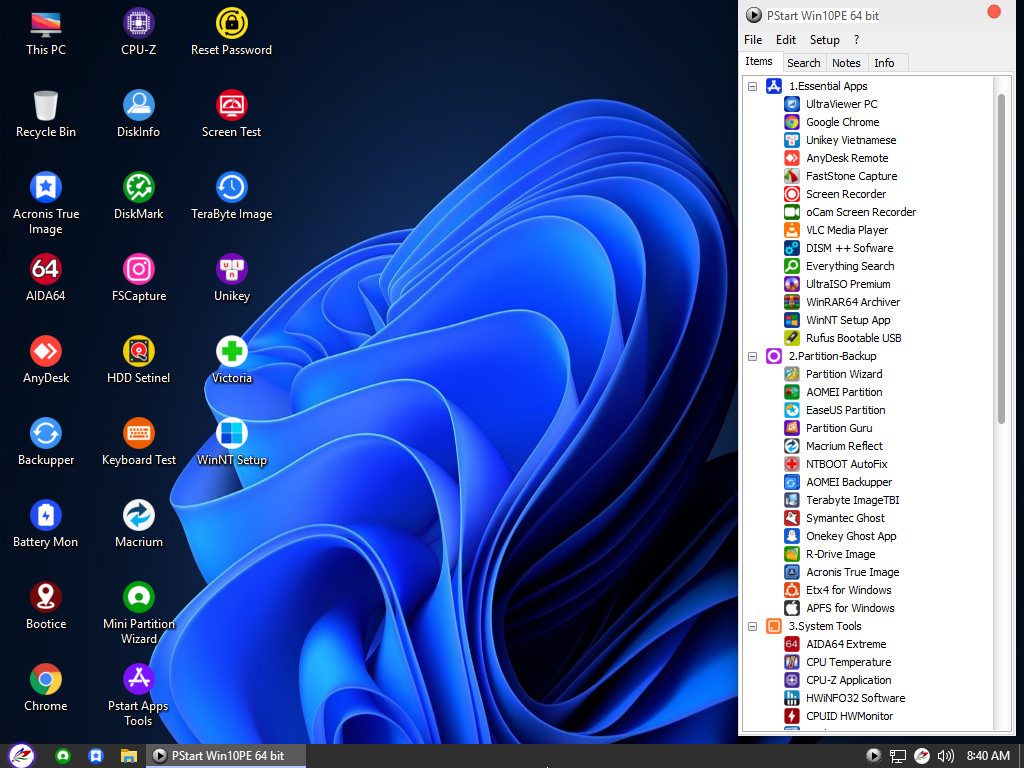Open the Bootice desktop icon
The image size is (1024, 768).
[x=46, y=607]
